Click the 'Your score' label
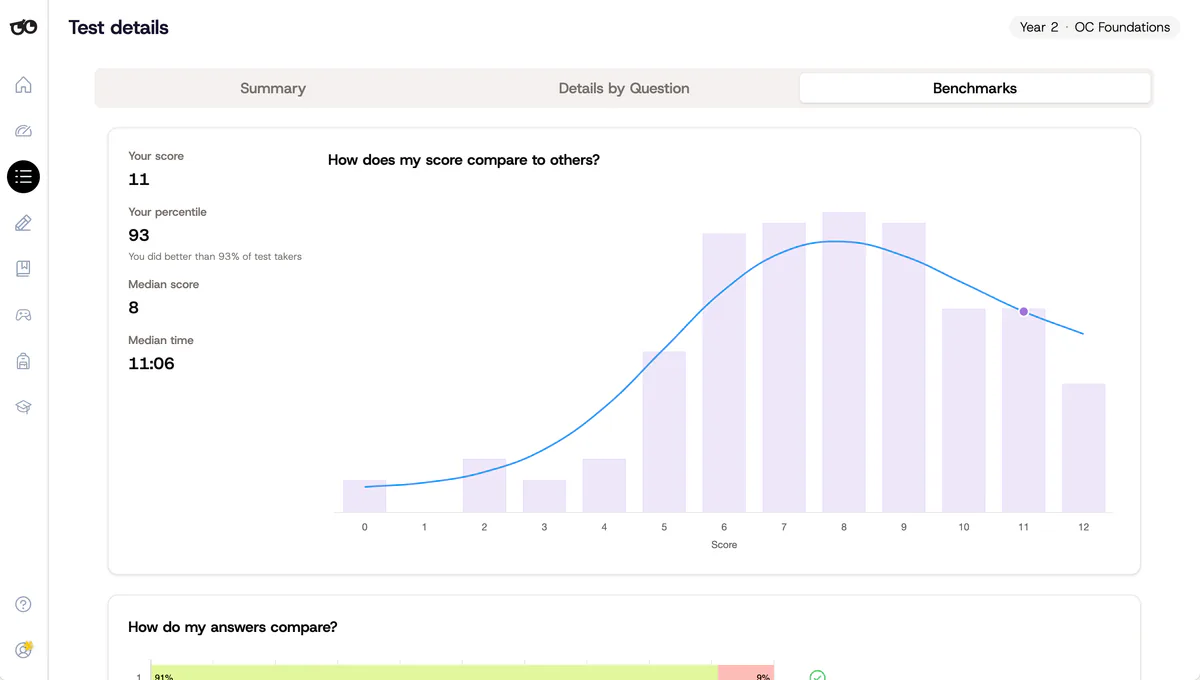 (x=156, y=156)
